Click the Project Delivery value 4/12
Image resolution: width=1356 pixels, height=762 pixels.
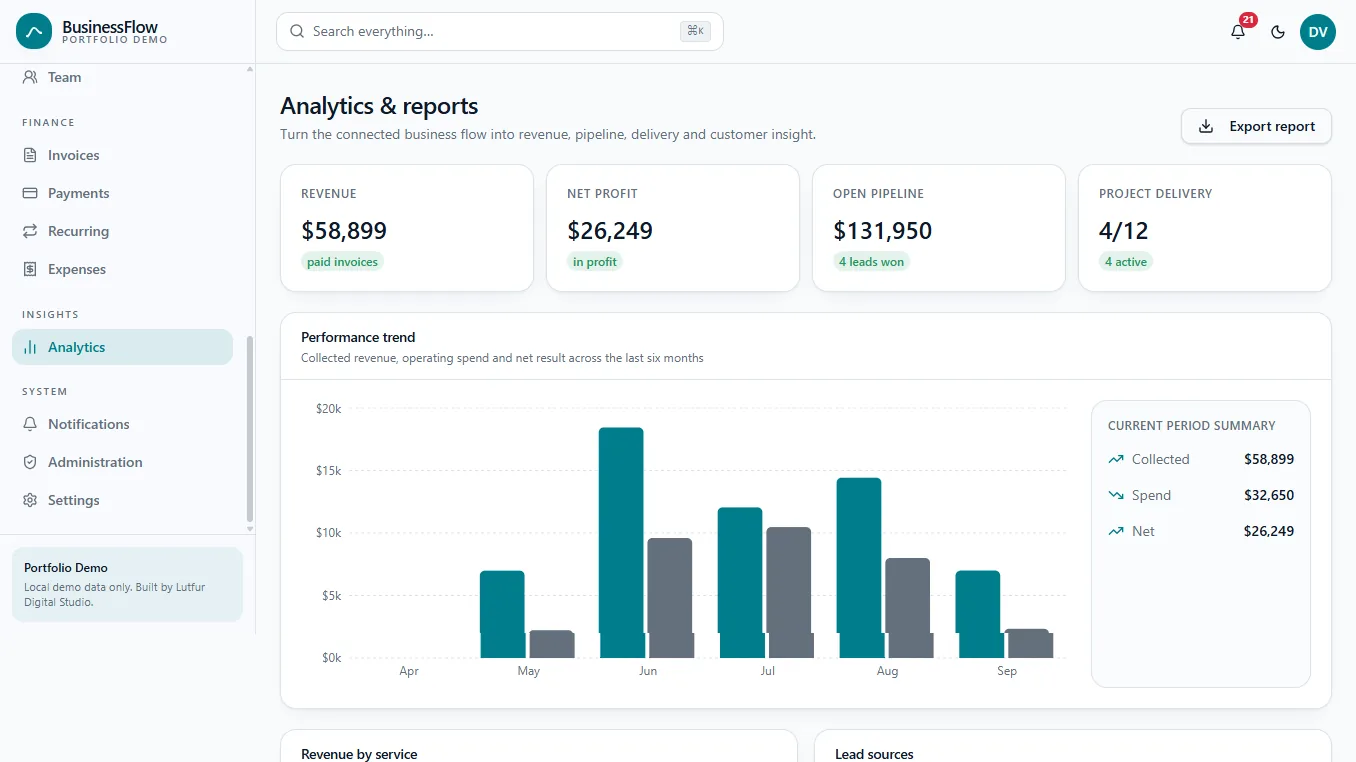pyautogui.click(x=1124, y=231)
